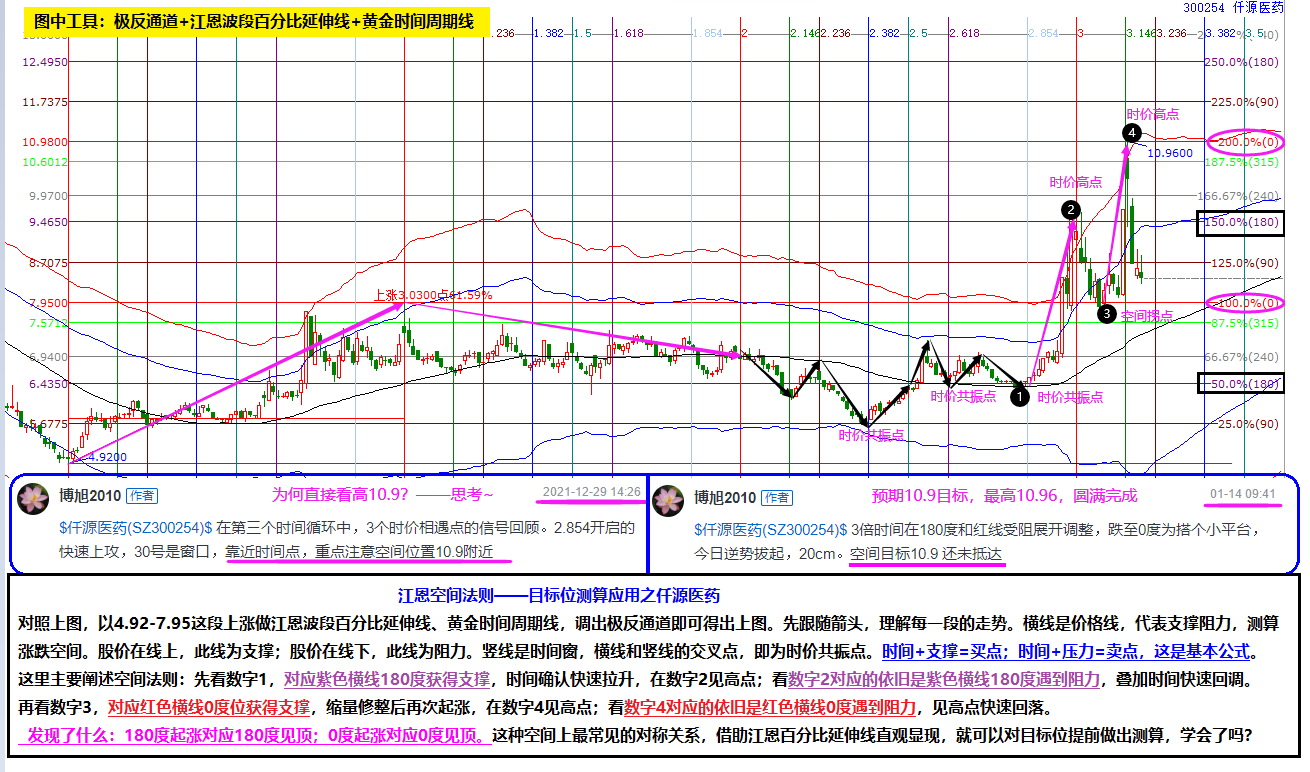
Task: Click the 4.9200 low price label
Action: click(106, 456)
